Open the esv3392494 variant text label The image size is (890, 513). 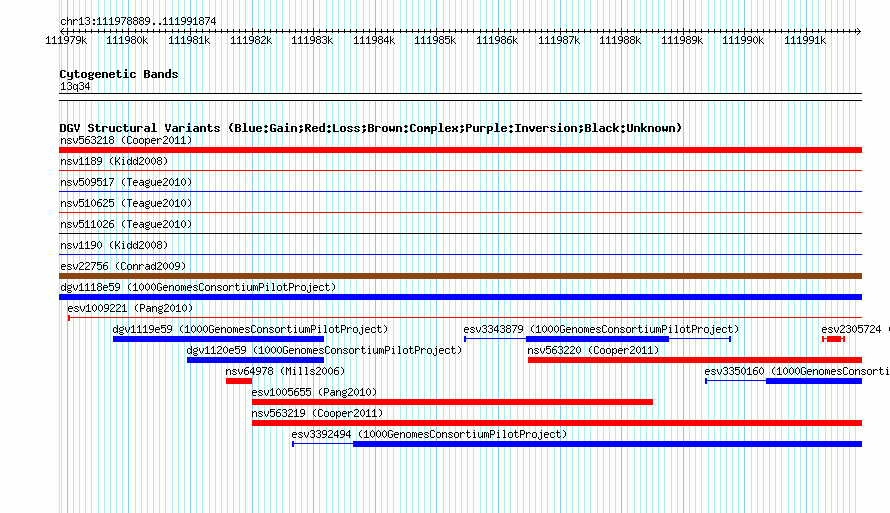pos(429,434)
